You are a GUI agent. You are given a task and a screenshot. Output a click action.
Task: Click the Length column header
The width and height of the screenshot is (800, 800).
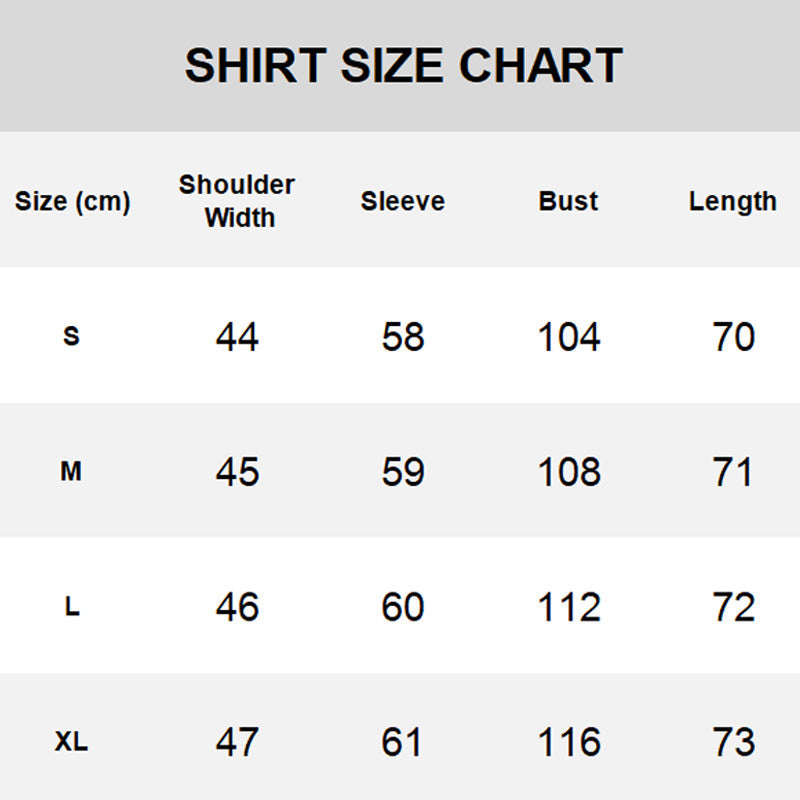coord(732,201)
